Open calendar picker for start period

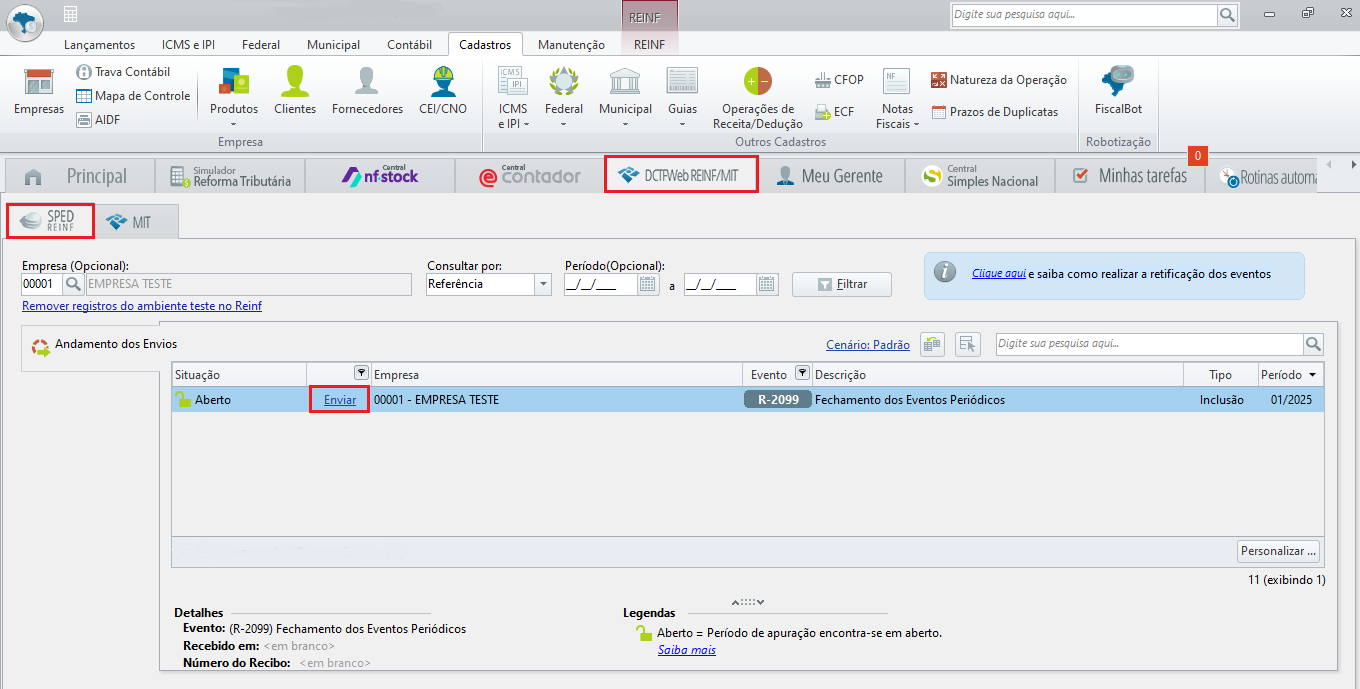point(648,285)
